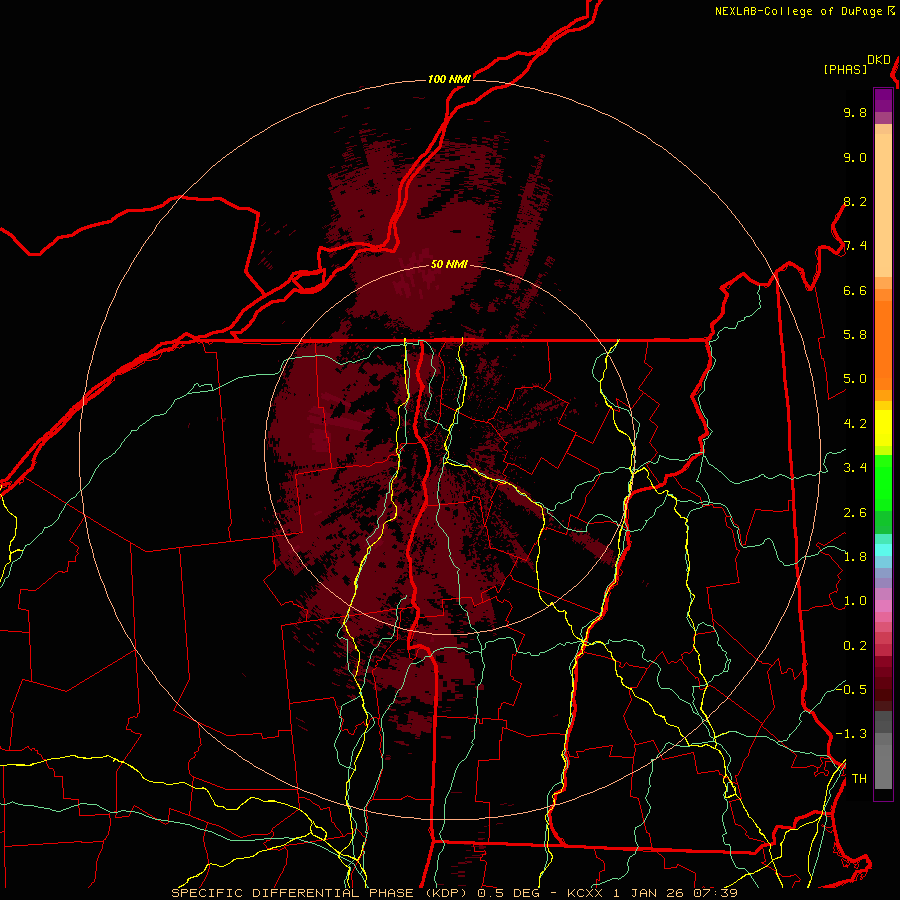This screenshot has width=900, height=900.
Task: Click the 9.8 value on the scale
Action: point(855,112)
